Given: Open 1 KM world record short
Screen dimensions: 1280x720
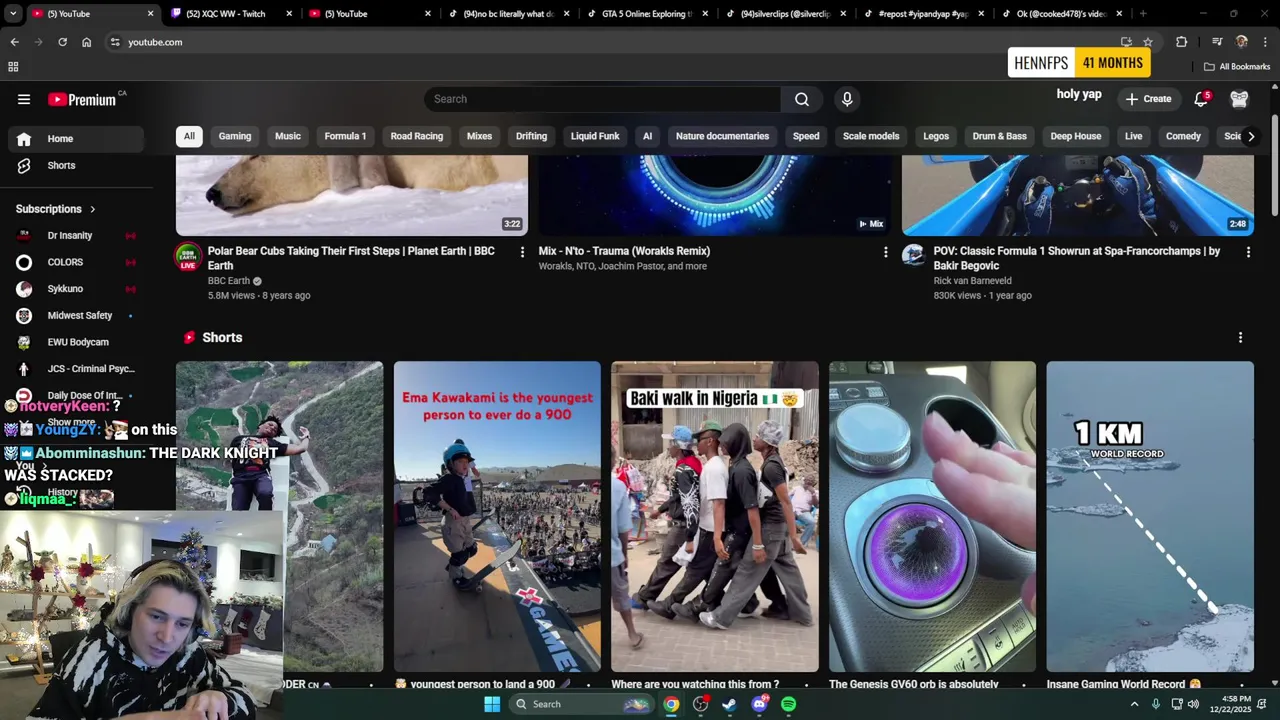Looking at the screenshot, I should click(x=1150, y=517).
